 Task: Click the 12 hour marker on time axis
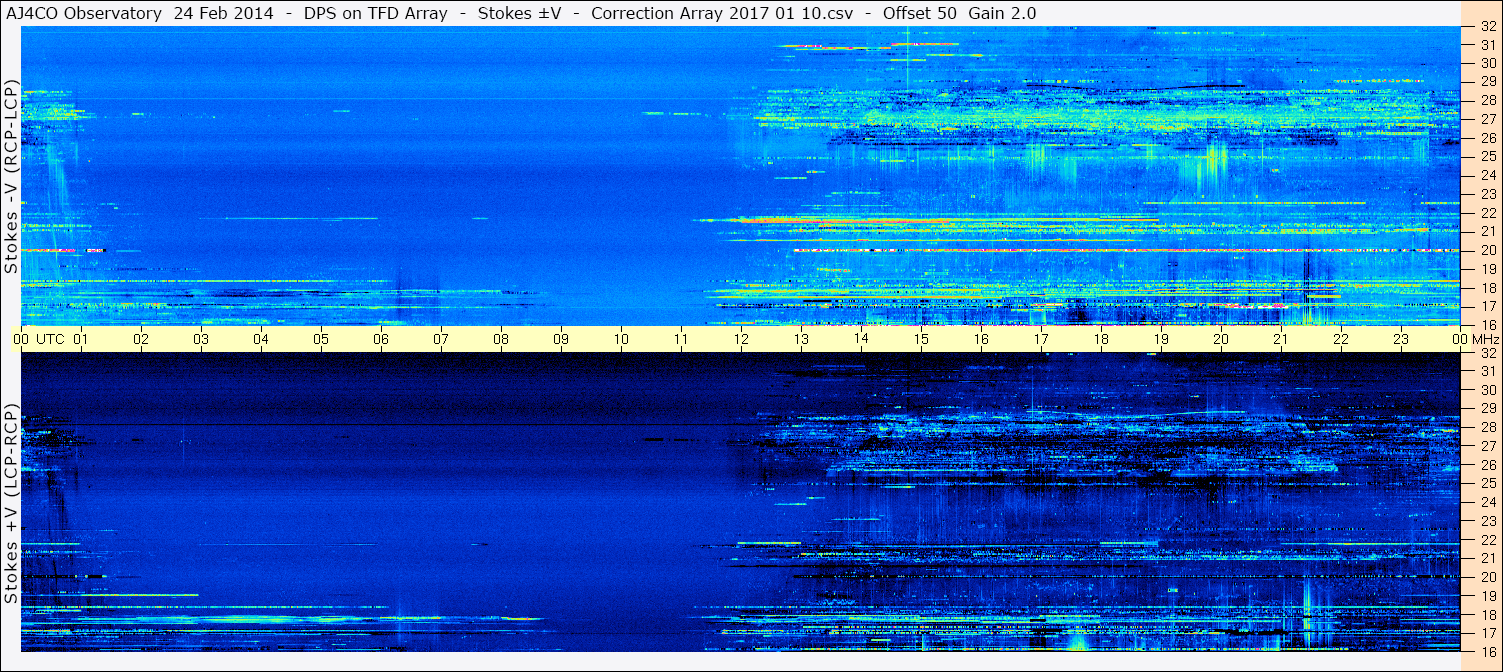point(741,339)
